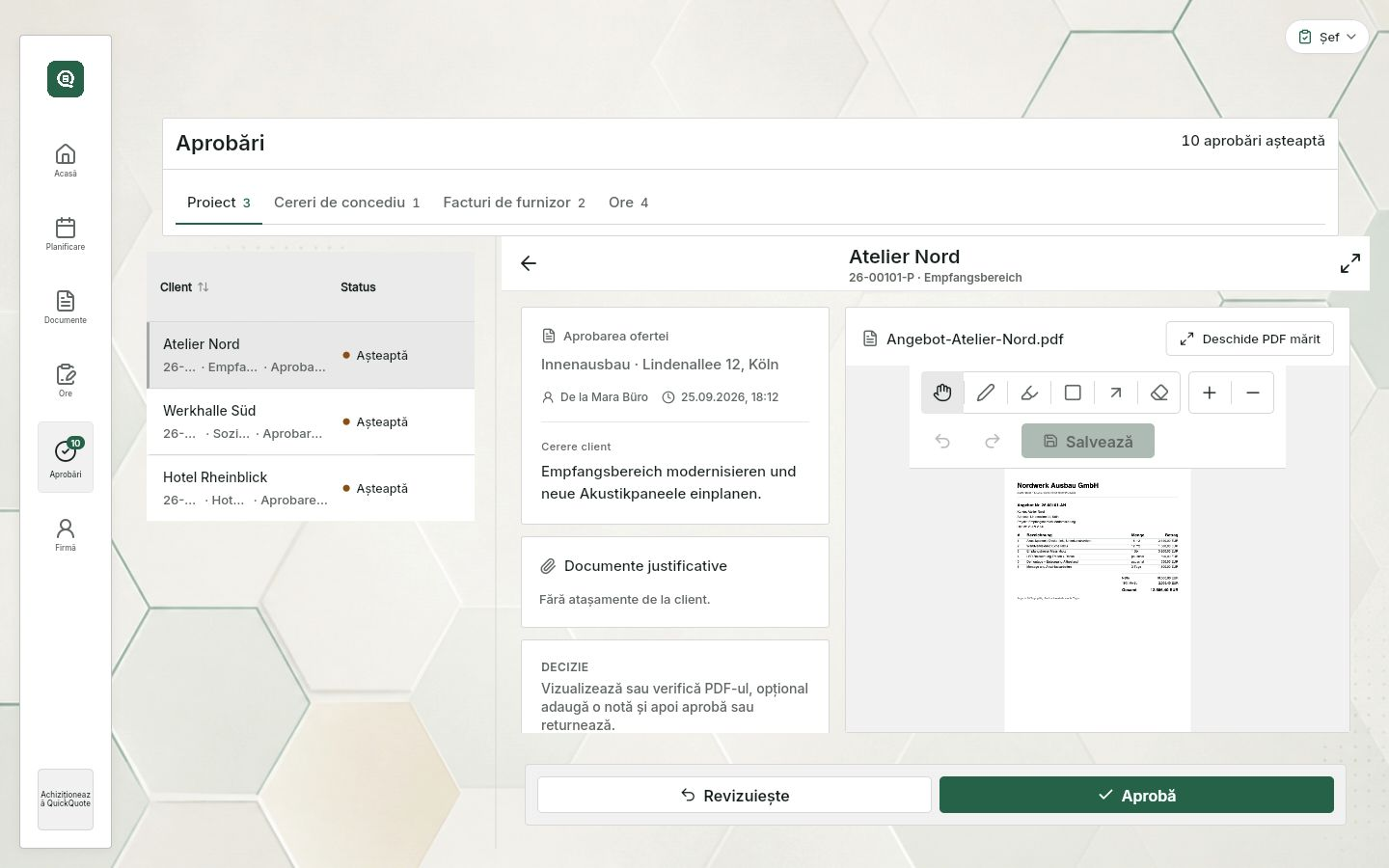Viewport: 1389px width, 868px height.
Task: Select the Werkhalle Süd row
Action: pos(311,421)
